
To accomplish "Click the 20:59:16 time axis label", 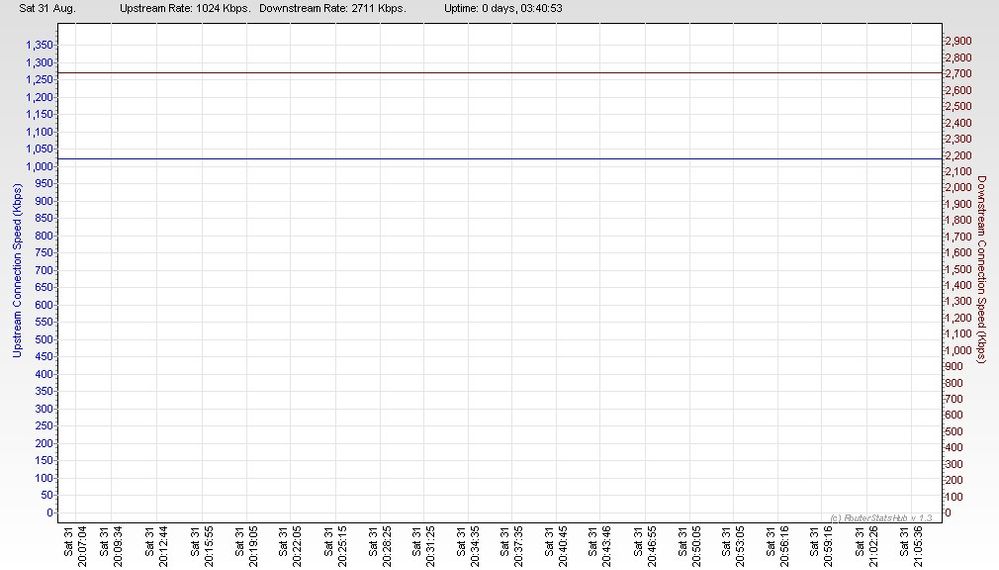I will click(x=827, y=546).
